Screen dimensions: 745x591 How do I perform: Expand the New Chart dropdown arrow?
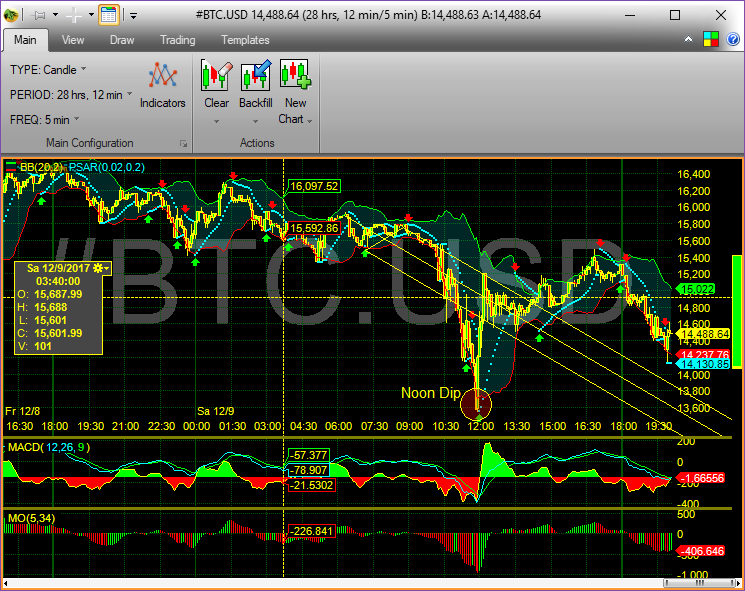point(309,122)
